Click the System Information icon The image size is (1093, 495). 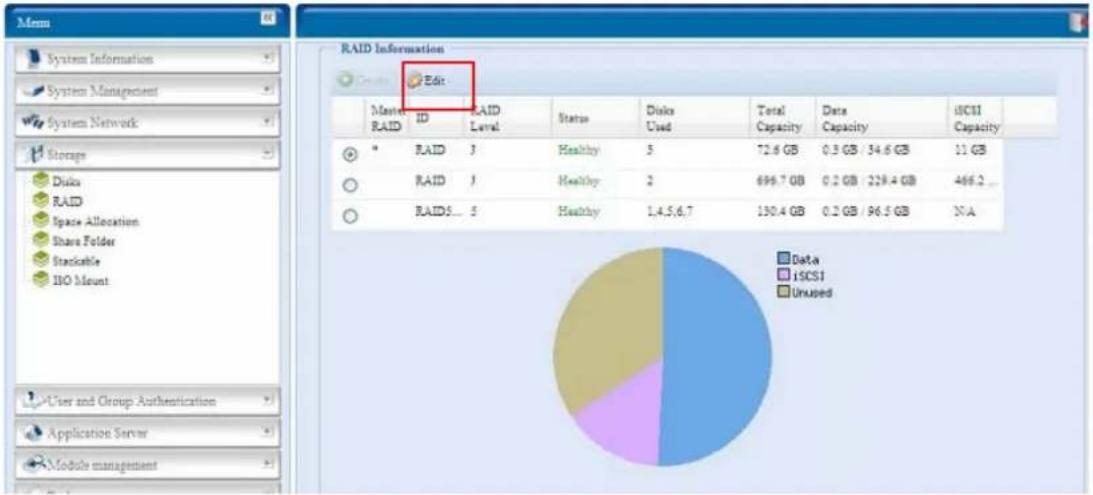coord(32,59)
